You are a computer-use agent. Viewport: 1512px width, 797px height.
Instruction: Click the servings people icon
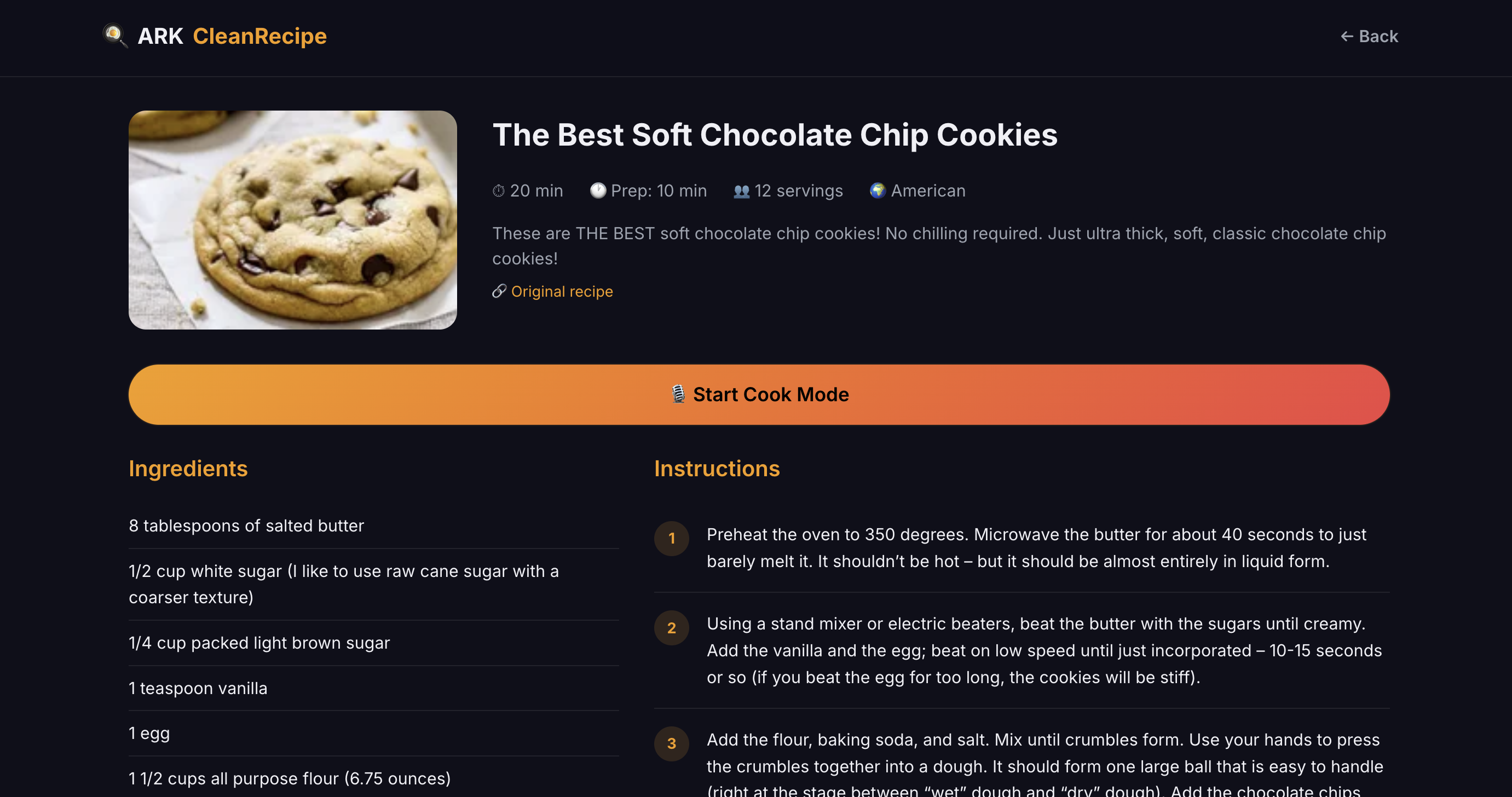click(741, 190)
